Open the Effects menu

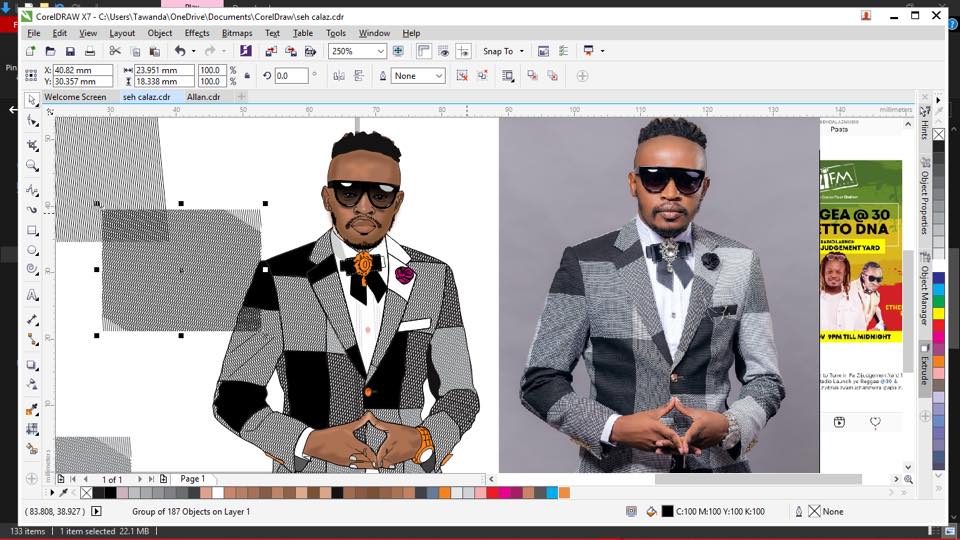pyautogui.click(x=197, y=33)
